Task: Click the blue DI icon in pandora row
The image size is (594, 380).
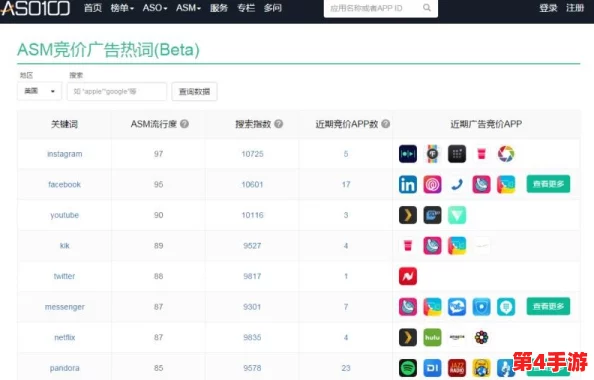Action: (432, 368)
